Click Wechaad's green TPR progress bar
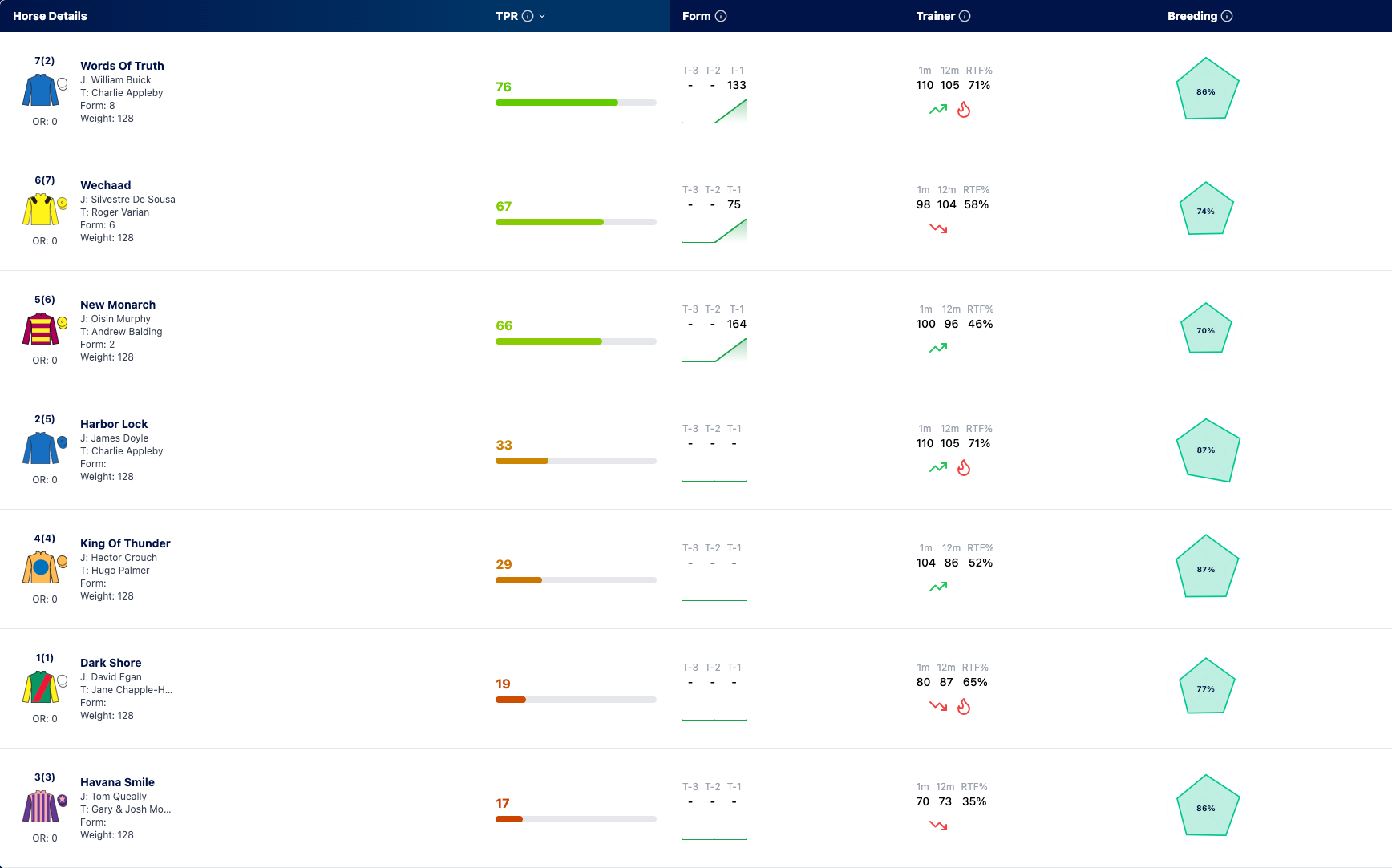The image size is (1392, 868). point(576,222)
